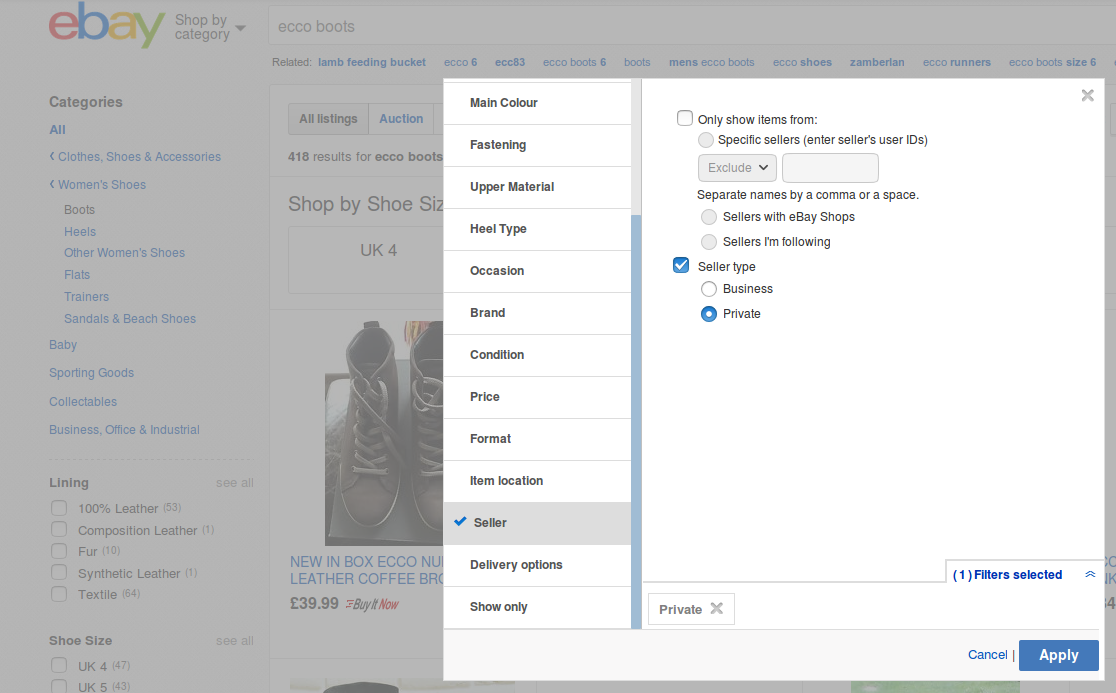Image resolution: width=1116 pixels, height=693 pixels.
Task: Open related search zamberlan
Action: click(877, 63)
